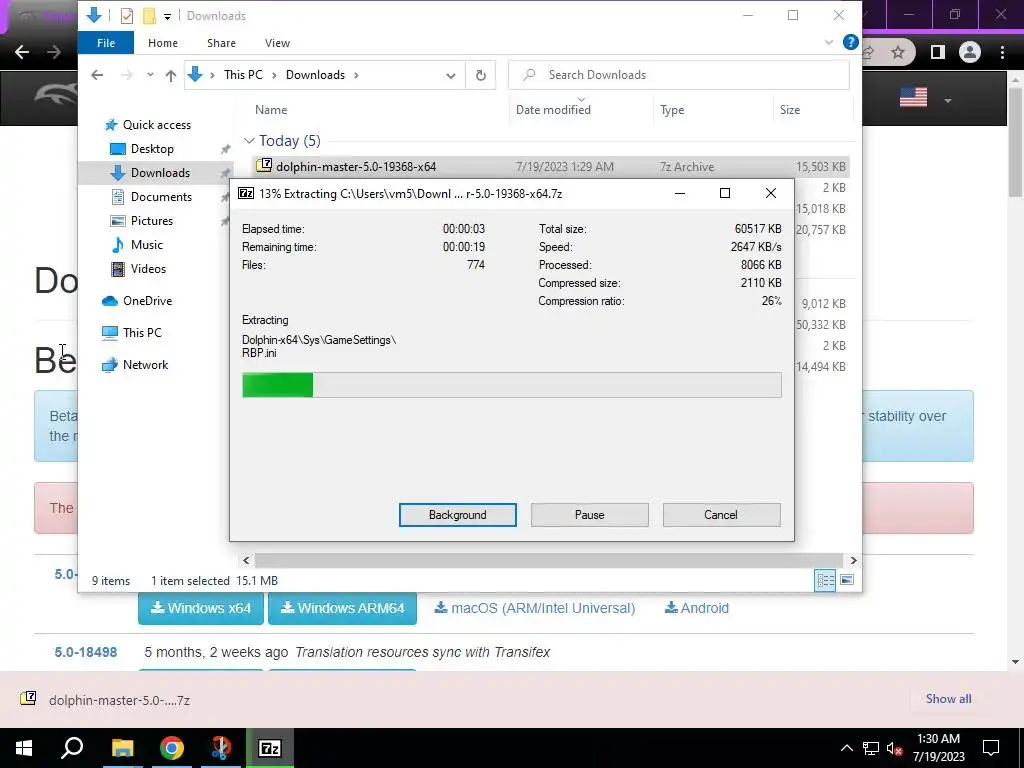Open US flag language dropdown
This screenshot has width=1024, height=768.
tap(924, 99)
